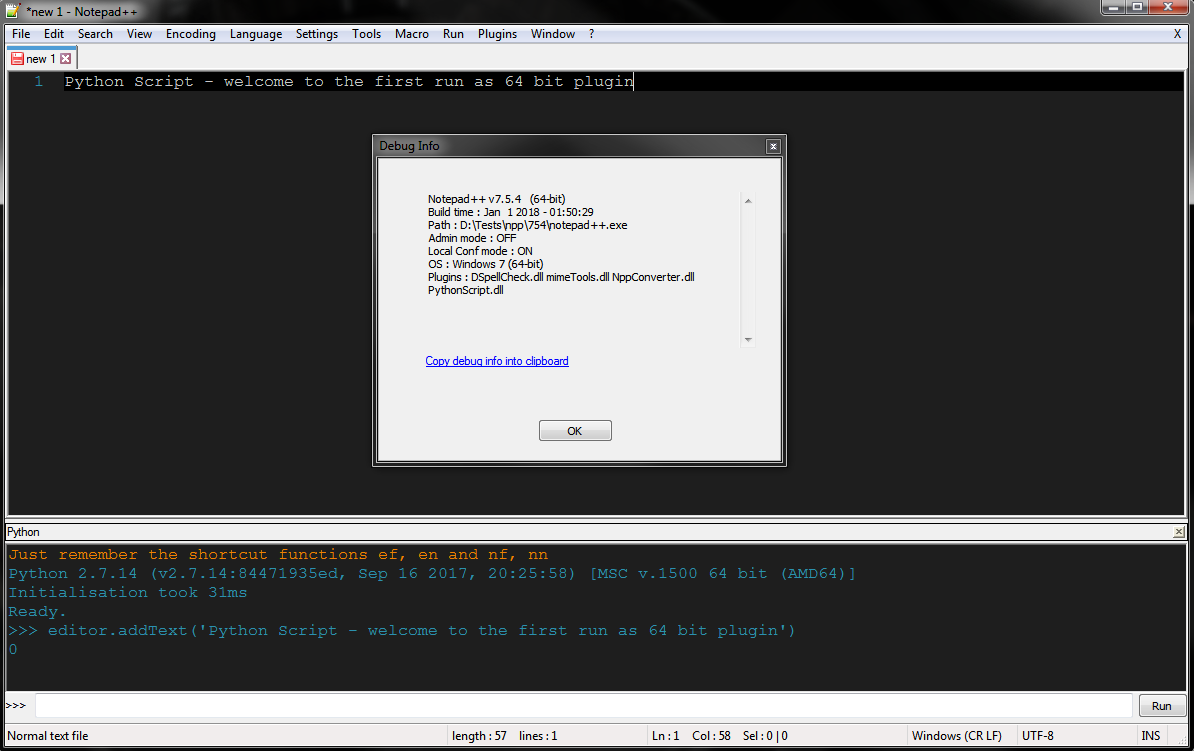Click scroll down arrow in Debug Info text box
This screenshot has width=1194, height=751.
pos(748,340)
